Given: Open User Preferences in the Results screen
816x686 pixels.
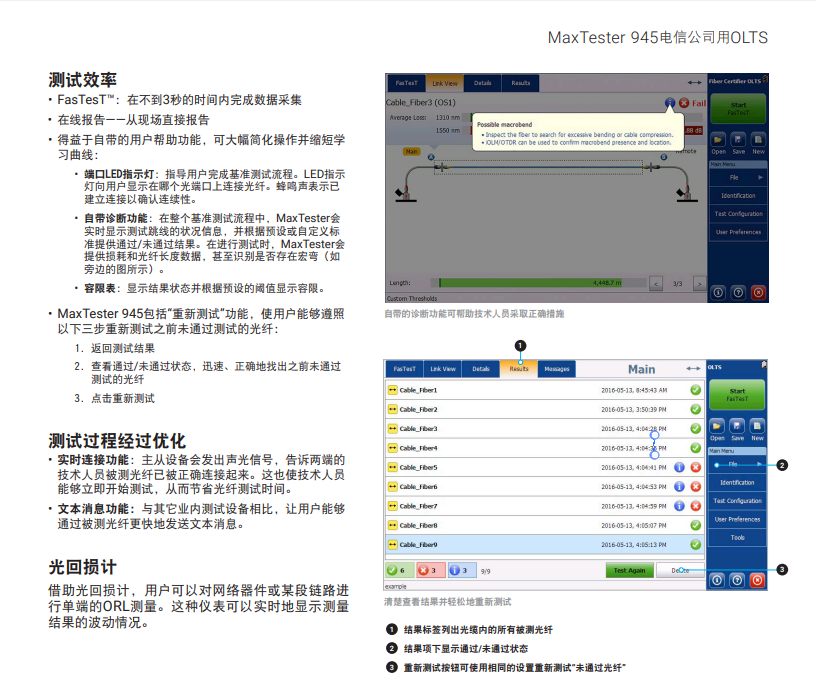Looking at the screenshot, I should (x=737, y=519).
